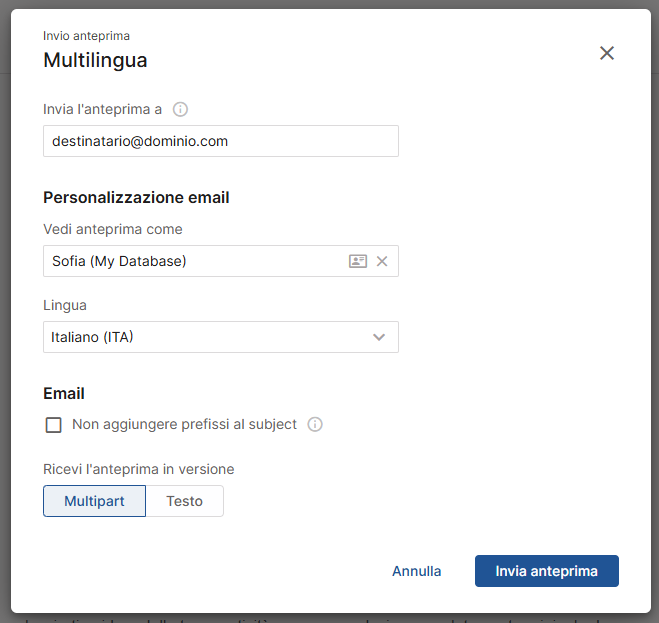Click the "Non aggiungere prefissi al subject" label text
This screenshot has height=623, width=659.
click(x=184, y=424)
